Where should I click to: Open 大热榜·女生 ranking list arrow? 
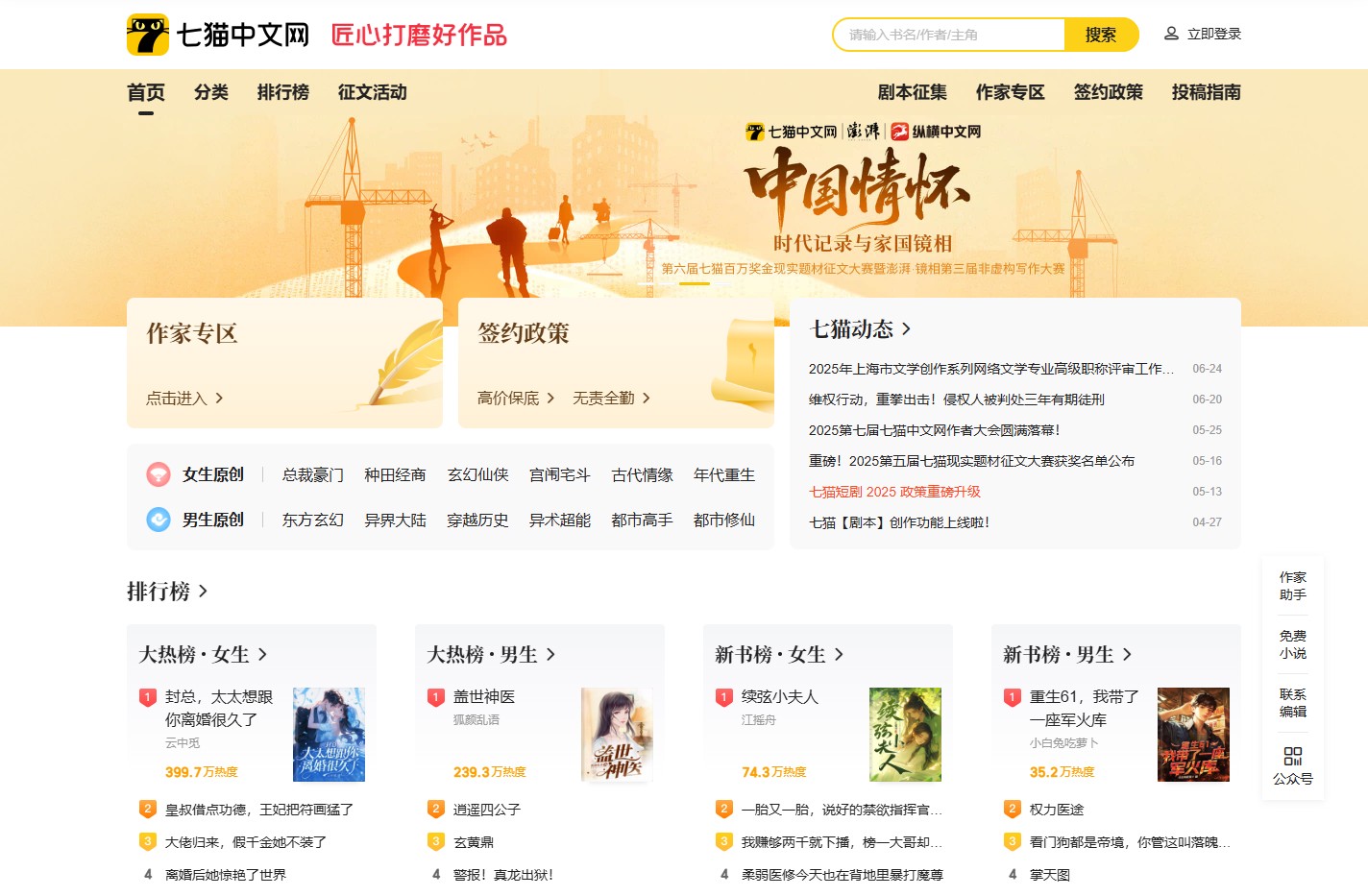(262, 654)
